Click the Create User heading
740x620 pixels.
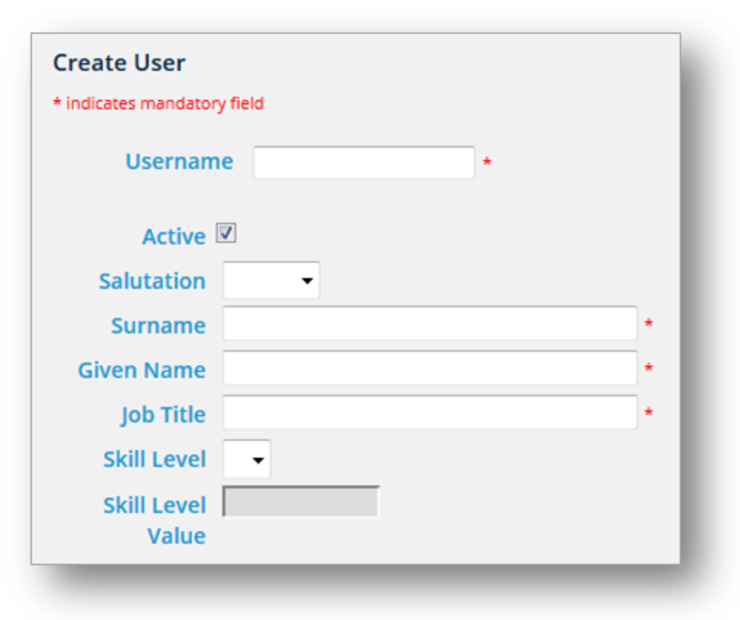[x=119, y=63]
